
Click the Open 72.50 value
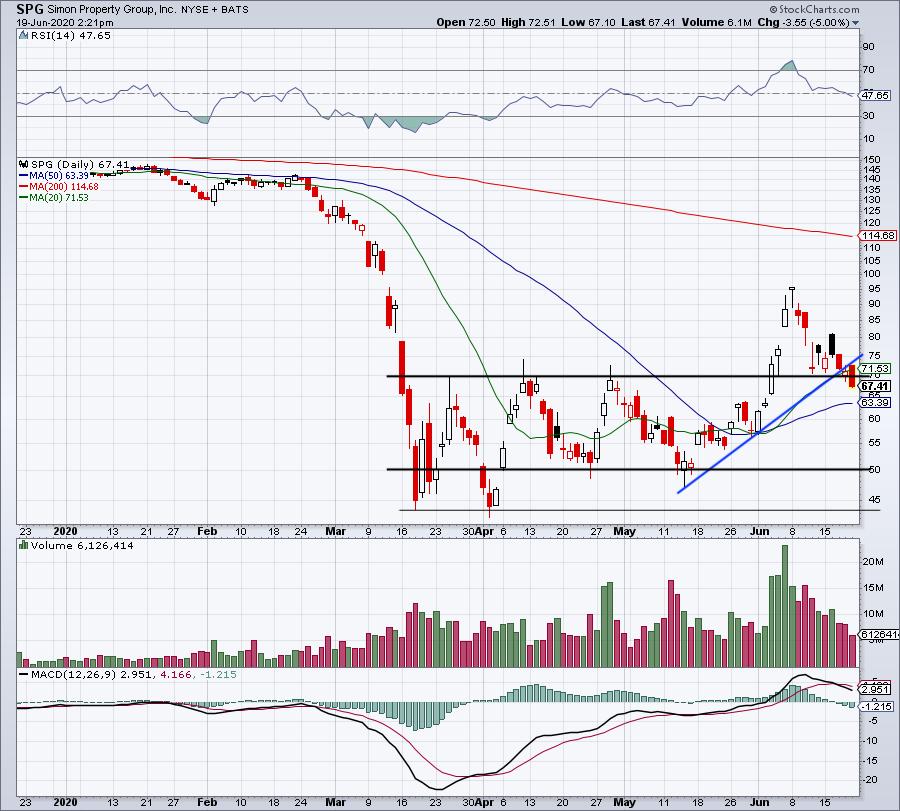pyautogui.click(x=465, y=22)
